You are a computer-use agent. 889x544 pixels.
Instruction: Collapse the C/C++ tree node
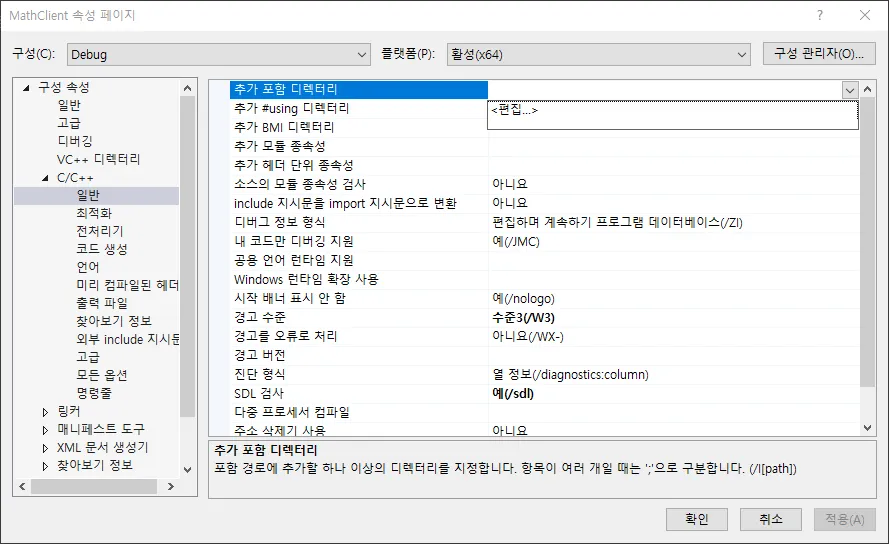click(45, 178)
